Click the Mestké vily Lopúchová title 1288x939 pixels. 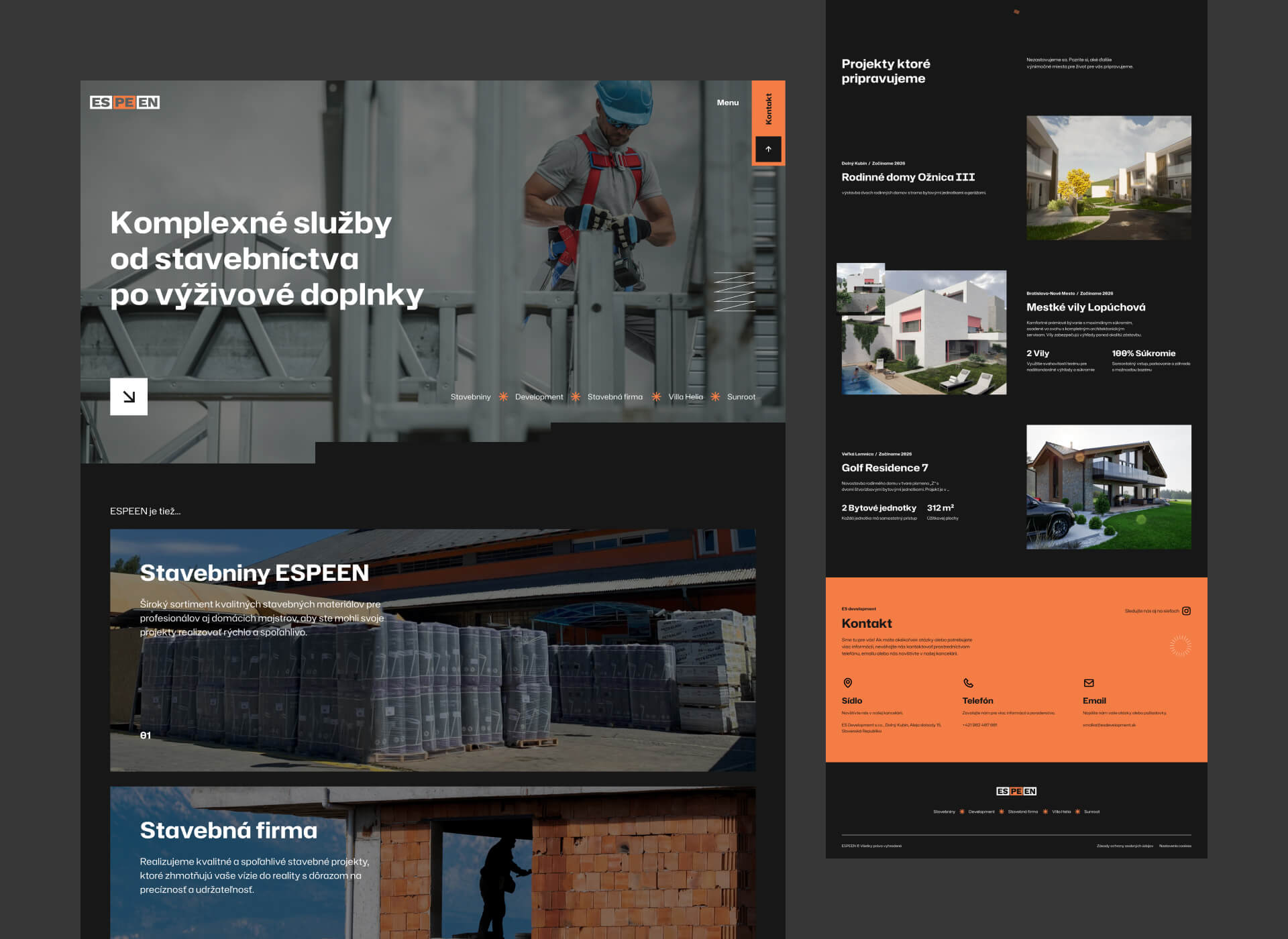point(1085,307)
